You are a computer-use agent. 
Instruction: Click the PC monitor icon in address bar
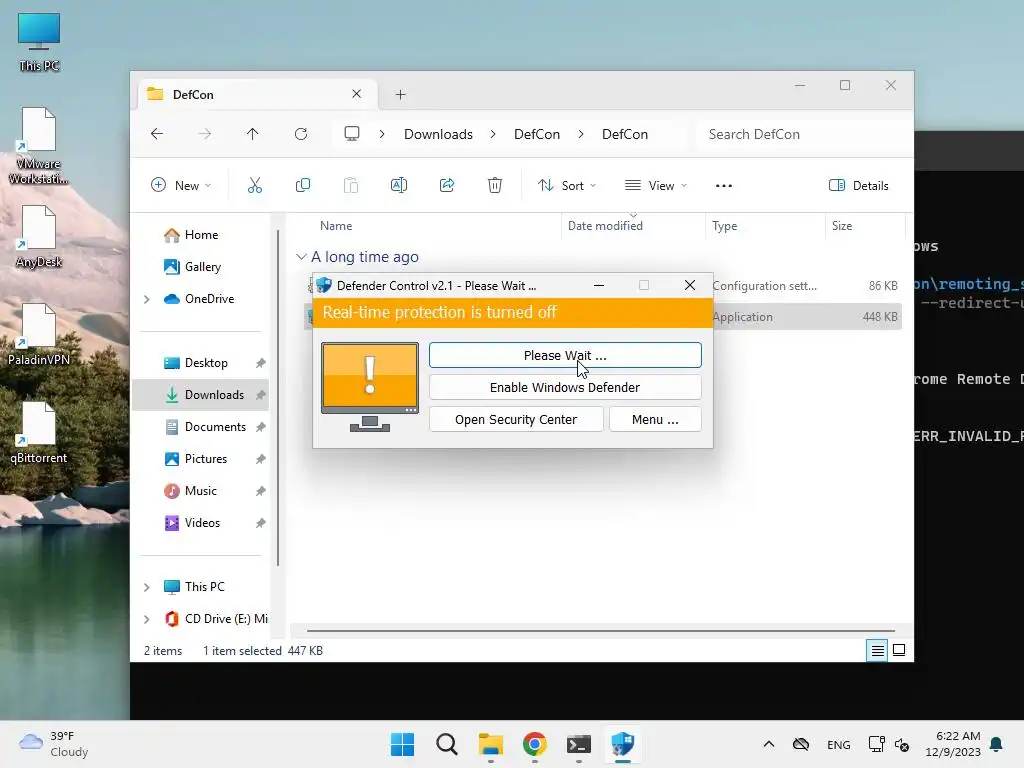(x=352, y=134)
